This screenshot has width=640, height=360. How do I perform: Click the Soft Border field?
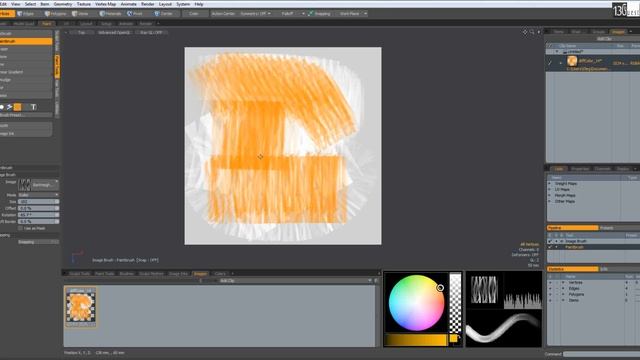tap(38, 221)
